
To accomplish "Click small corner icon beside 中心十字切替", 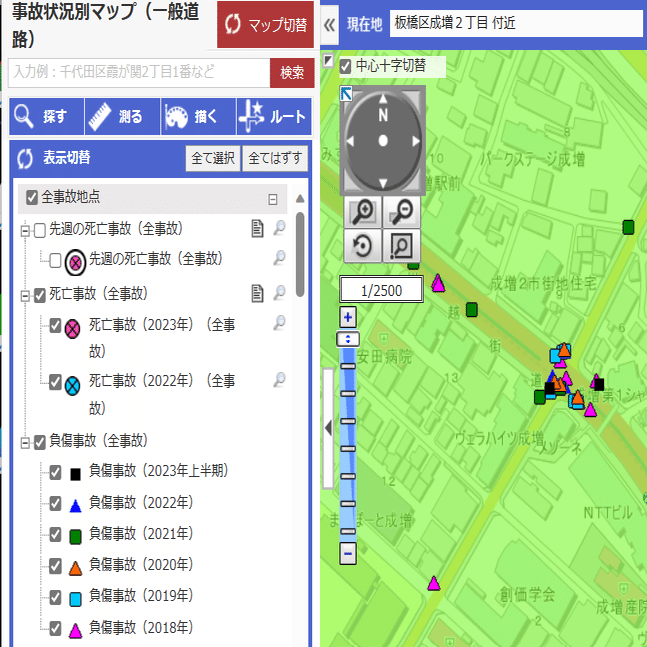I will click(x=328, y=61).
